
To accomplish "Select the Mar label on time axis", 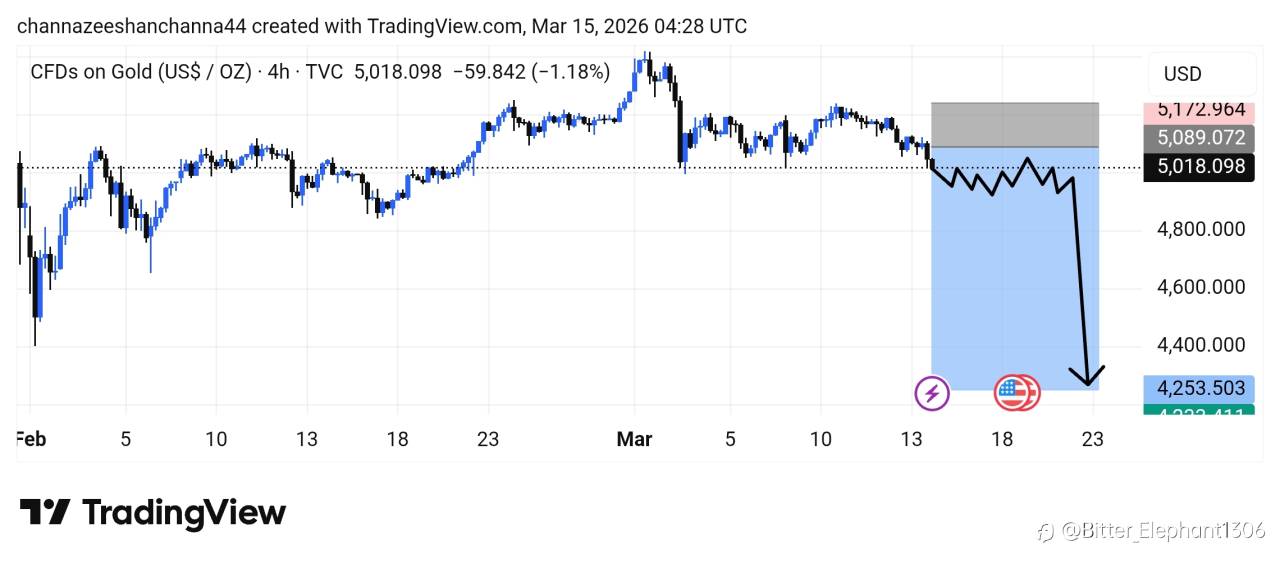I will pyautogui.click(x=634, y=439).
